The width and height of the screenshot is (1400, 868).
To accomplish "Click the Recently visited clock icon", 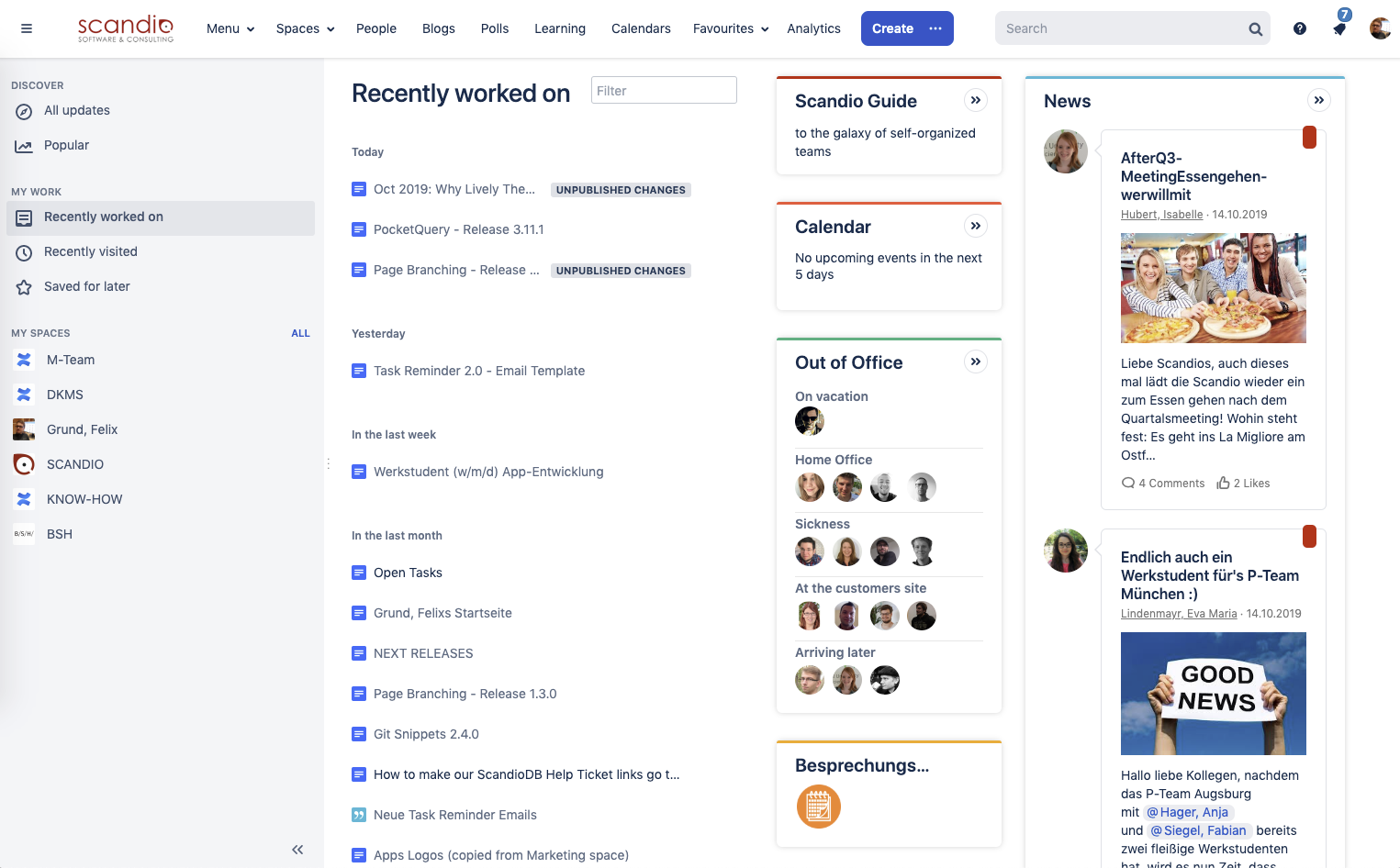I will point(24,252).
